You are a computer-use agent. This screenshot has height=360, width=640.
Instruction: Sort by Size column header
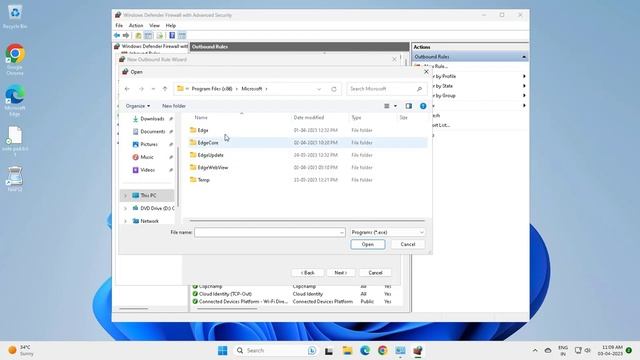coord(403,118)
